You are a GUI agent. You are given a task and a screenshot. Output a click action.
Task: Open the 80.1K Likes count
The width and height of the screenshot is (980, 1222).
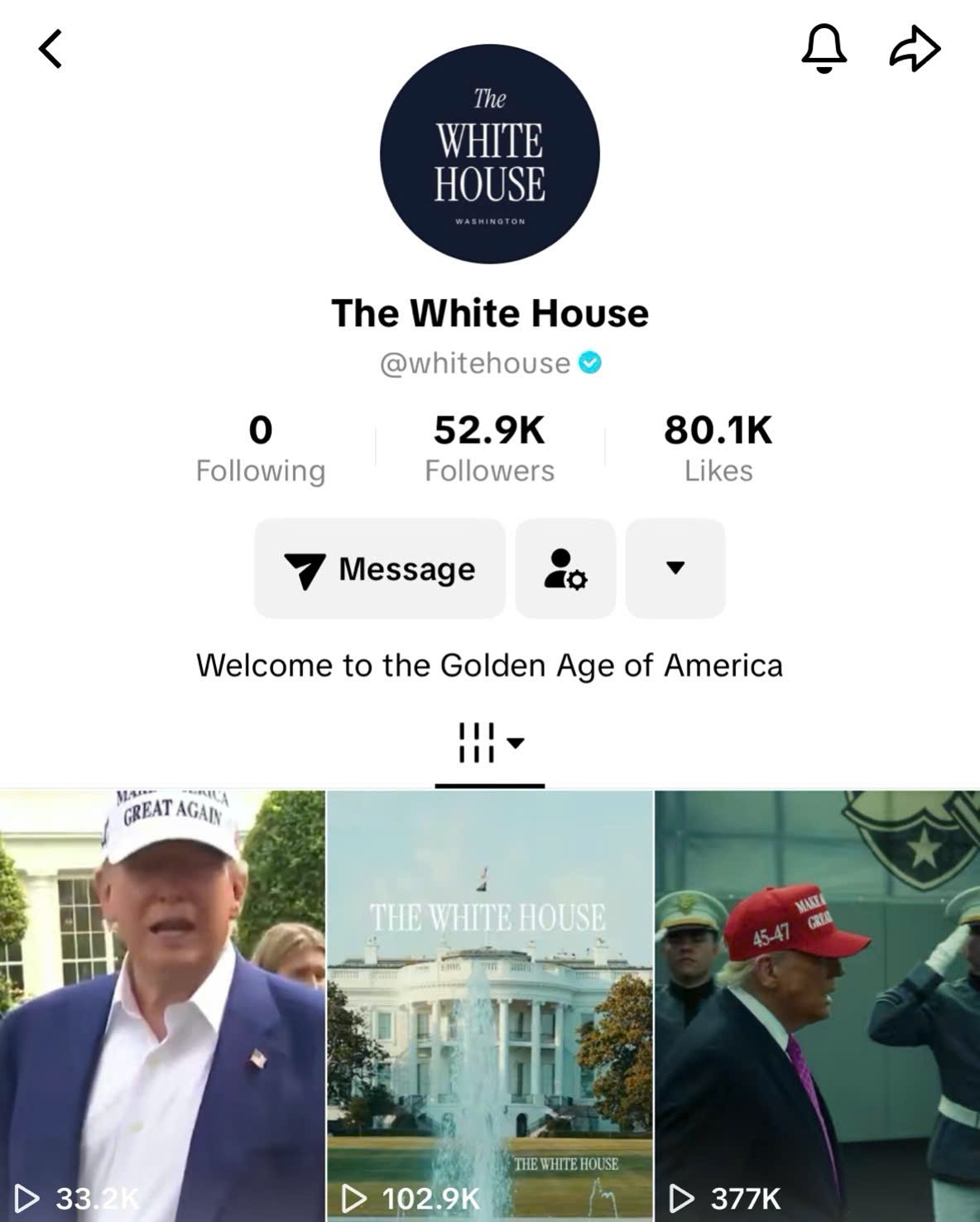click(718, 449)
